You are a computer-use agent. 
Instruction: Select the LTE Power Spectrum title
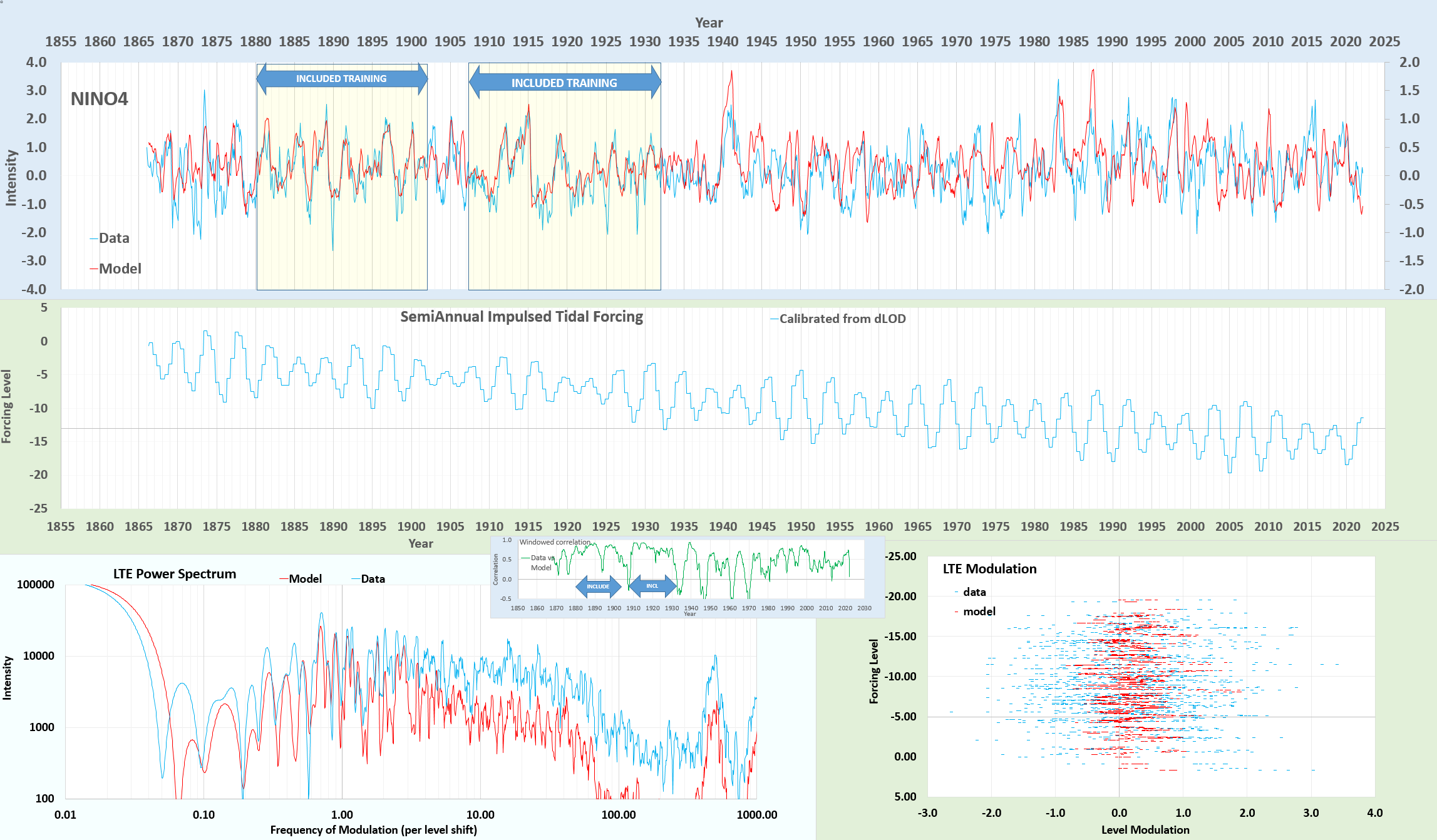(174, 574)
